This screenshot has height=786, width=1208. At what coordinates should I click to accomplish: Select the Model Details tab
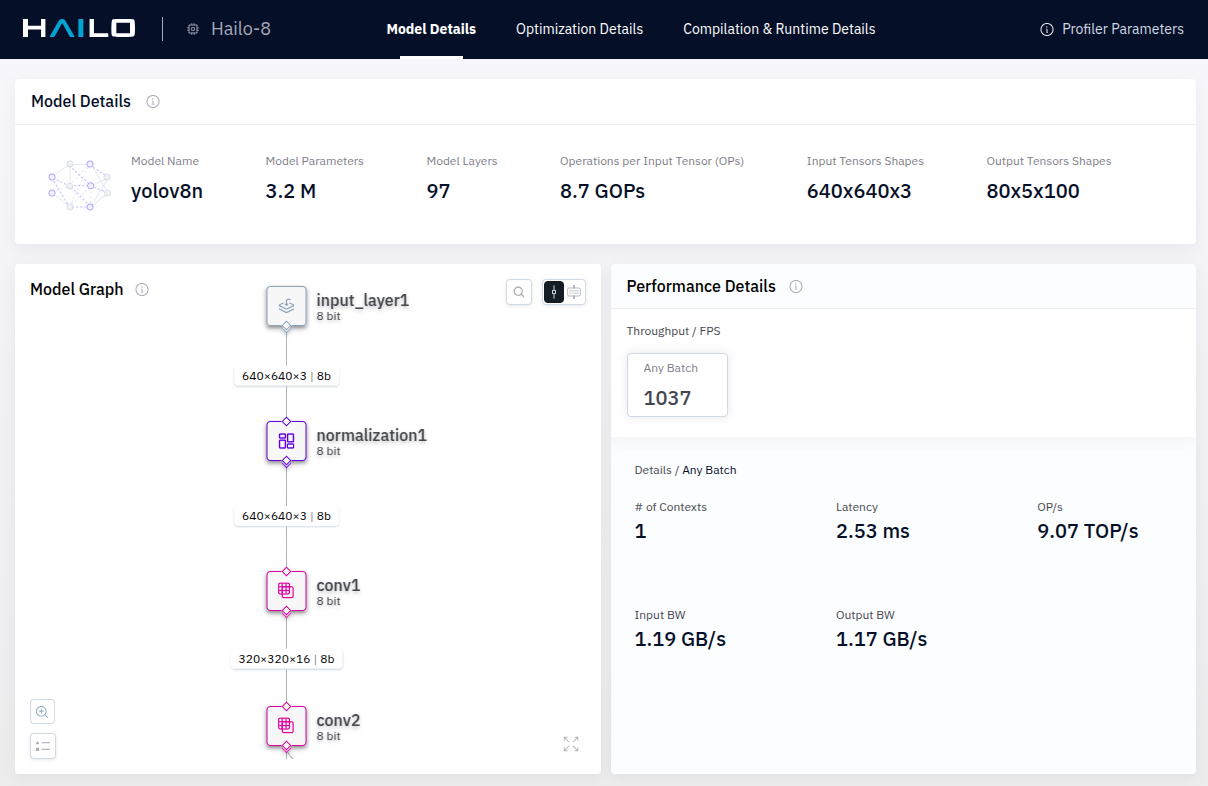tap(431, 29)
